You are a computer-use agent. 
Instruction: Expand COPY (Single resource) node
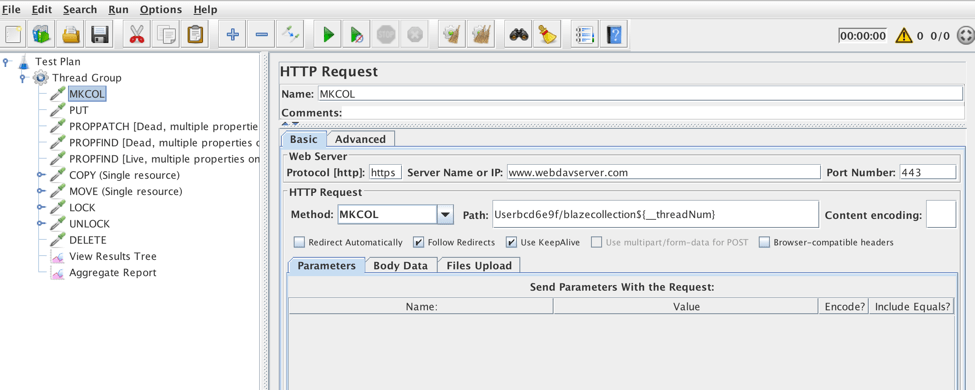tap(41, 175)
